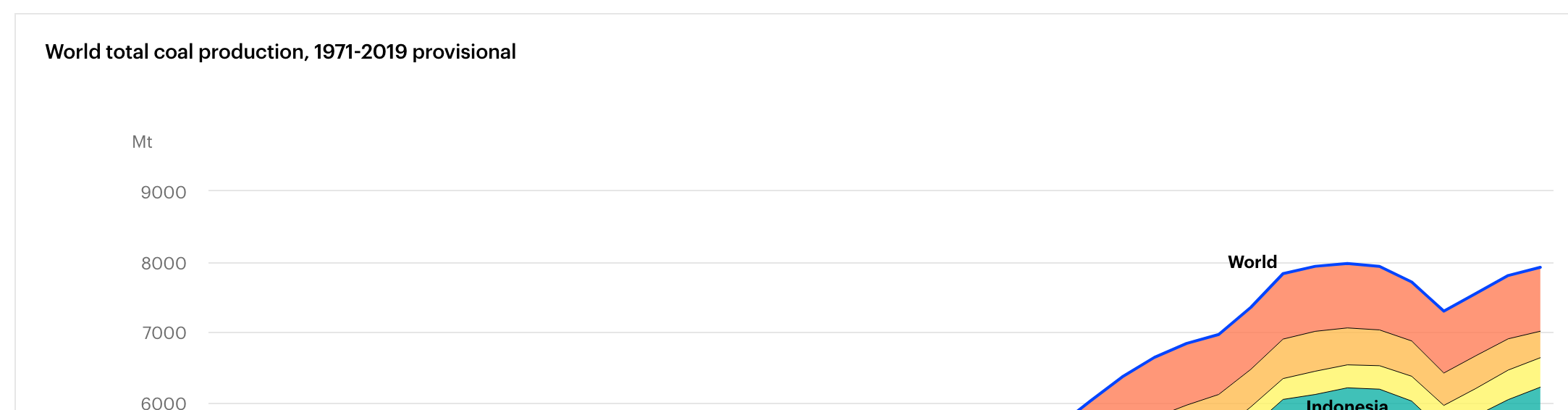The width and height of the screenshot is (1568, 410).
Task: Click the lowest dip of the World line after its peak
Action: [x=1443, y=311]
